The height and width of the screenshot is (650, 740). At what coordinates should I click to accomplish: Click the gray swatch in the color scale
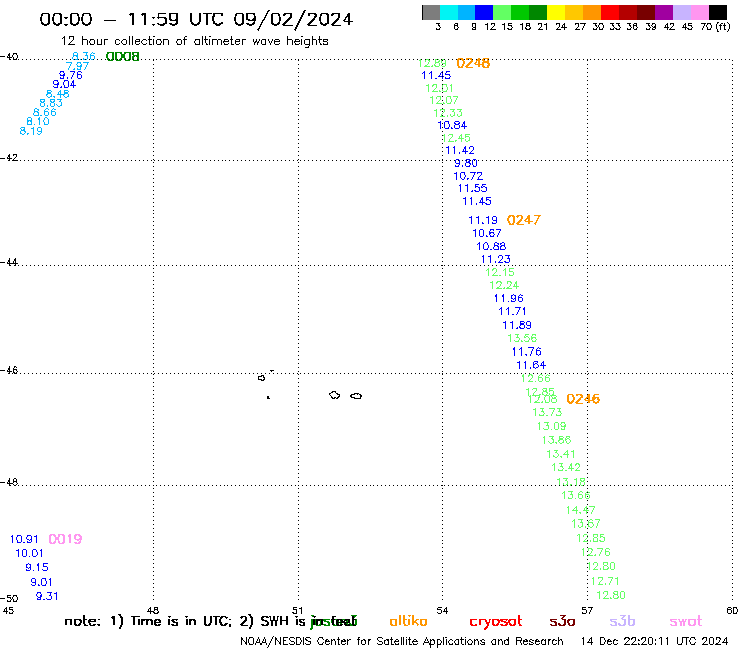coord(431,12)
